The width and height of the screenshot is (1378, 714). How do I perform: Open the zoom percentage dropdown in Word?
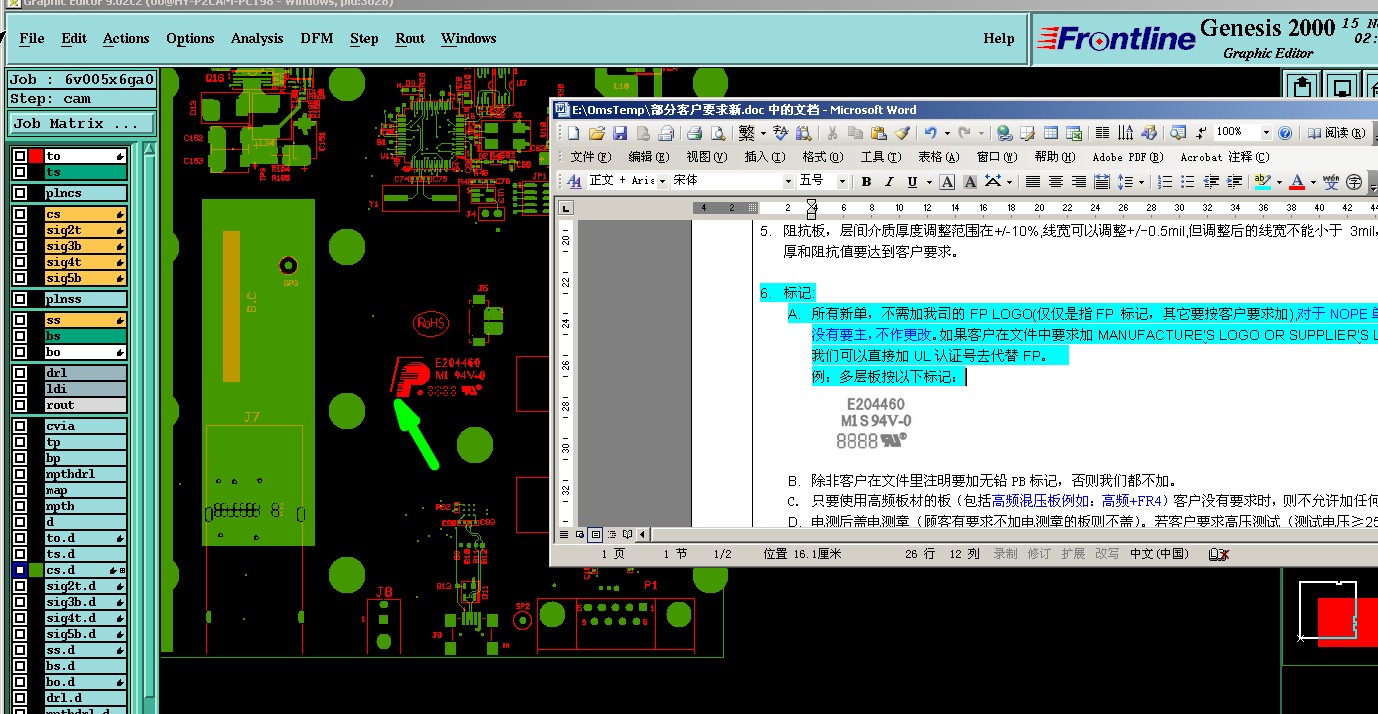tap(1265, 132)
